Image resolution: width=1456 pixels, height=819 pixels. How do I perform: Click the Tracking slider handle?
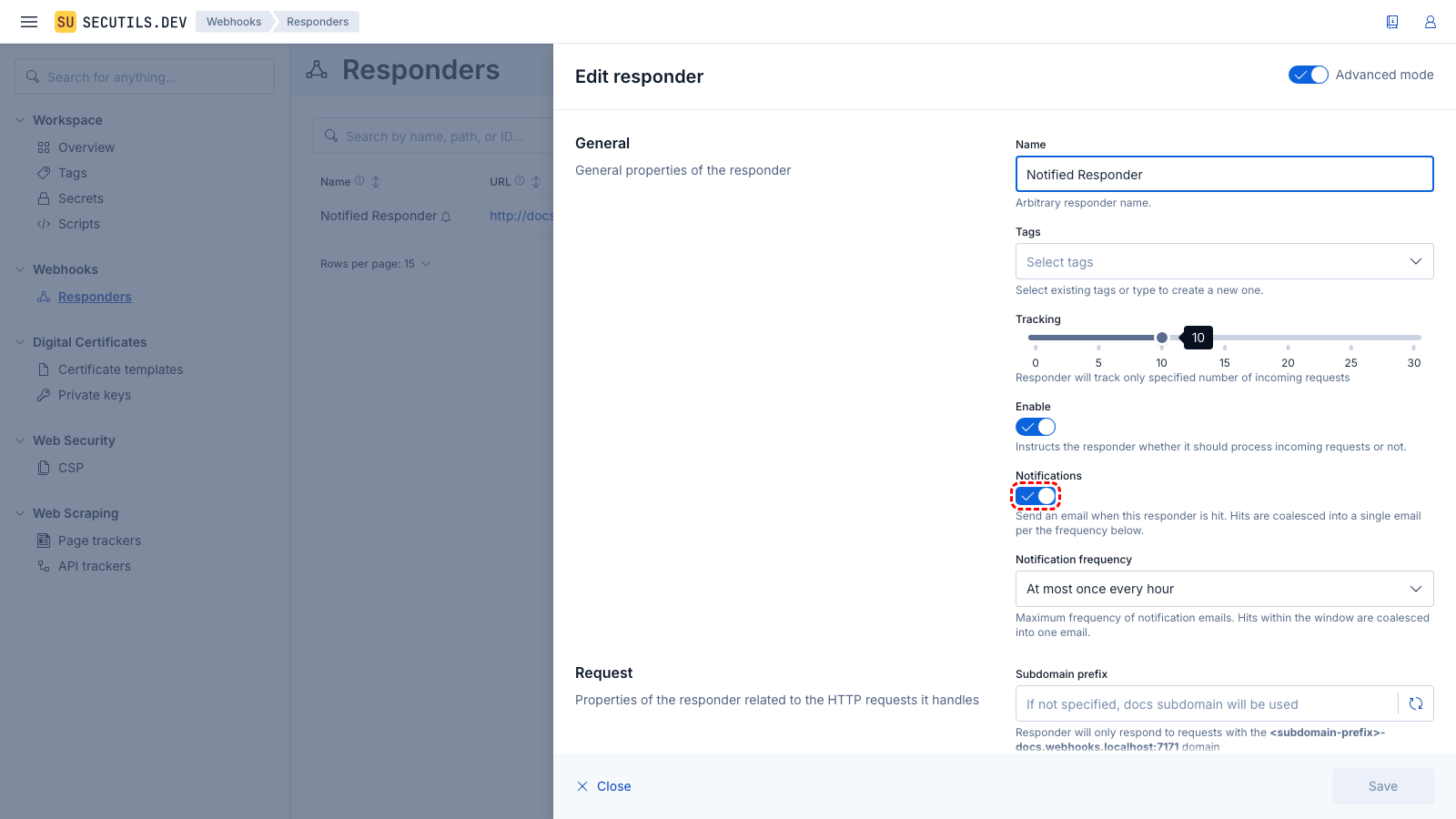tap(1162, 338)
